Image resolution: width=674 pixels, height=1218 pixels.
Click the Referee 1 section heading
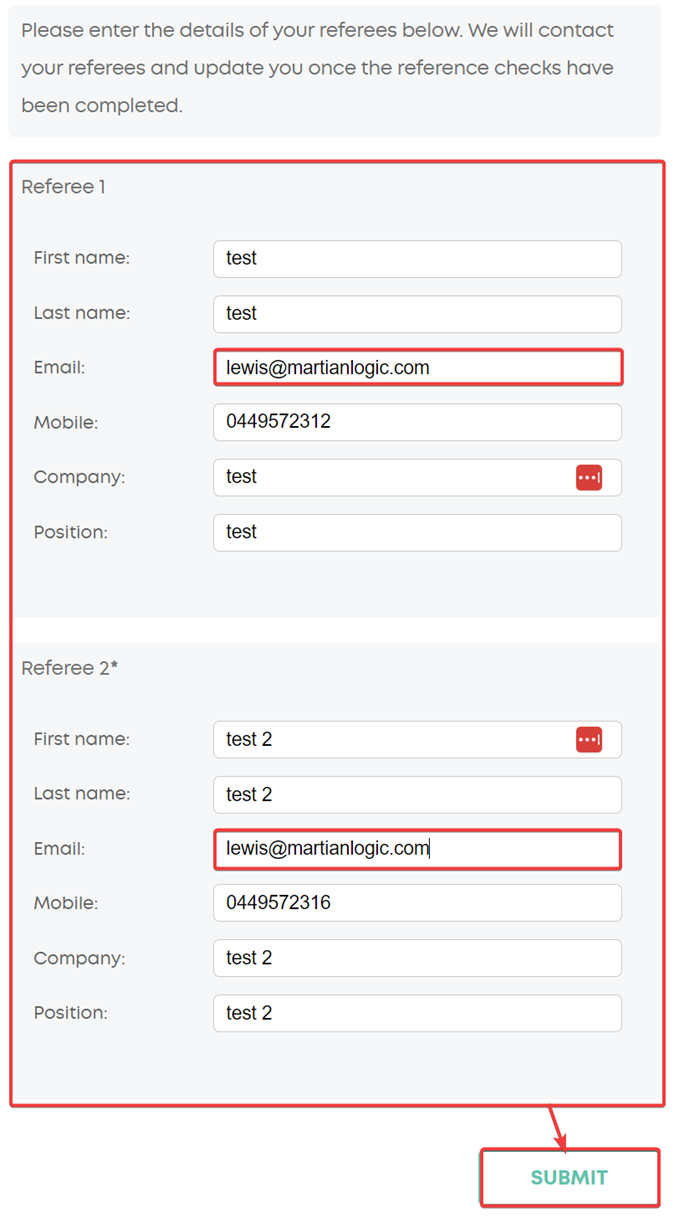tap(63, 187)
